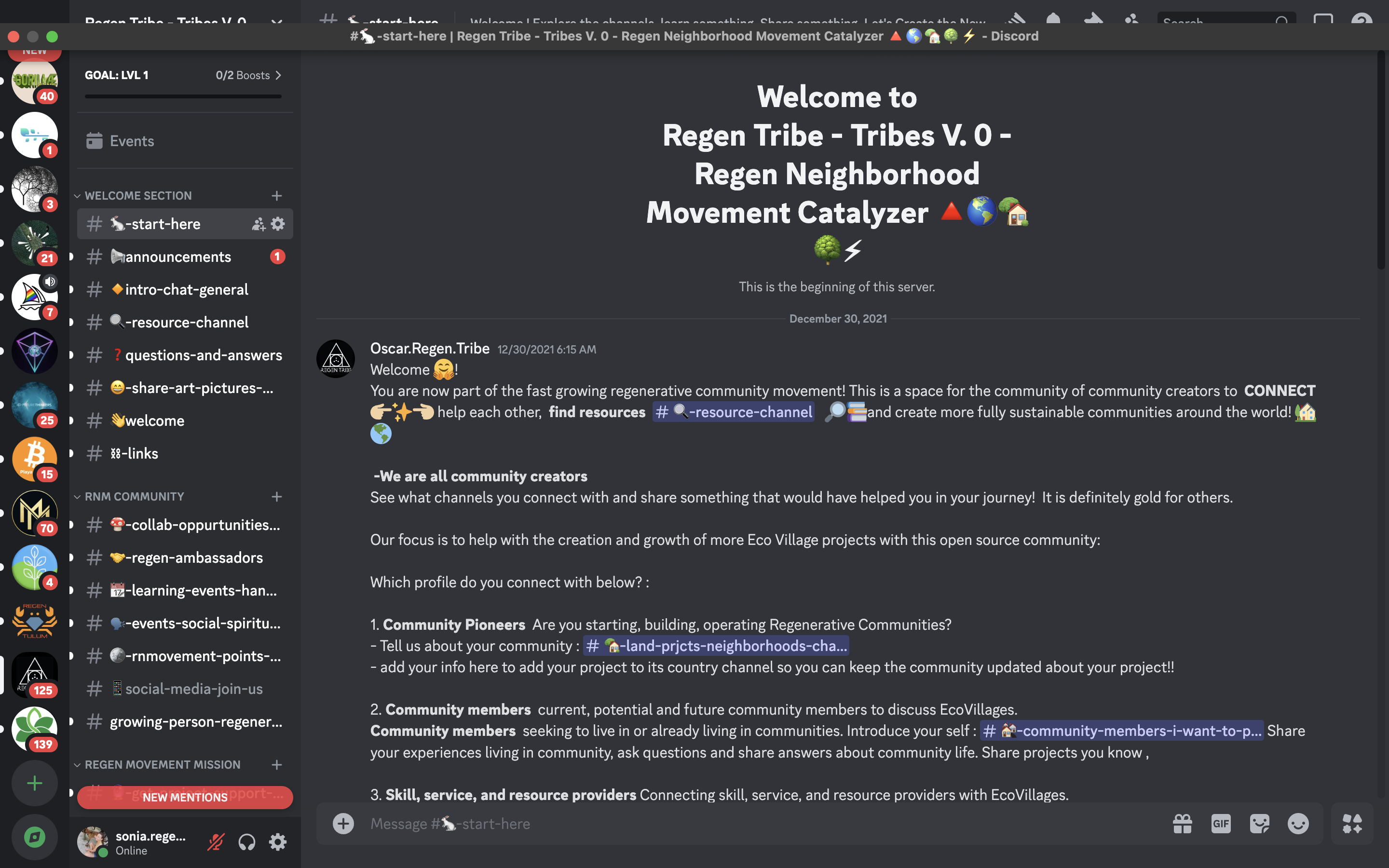Add channel to REGEN MOVEMENT MISSION category

coord(277,765)
